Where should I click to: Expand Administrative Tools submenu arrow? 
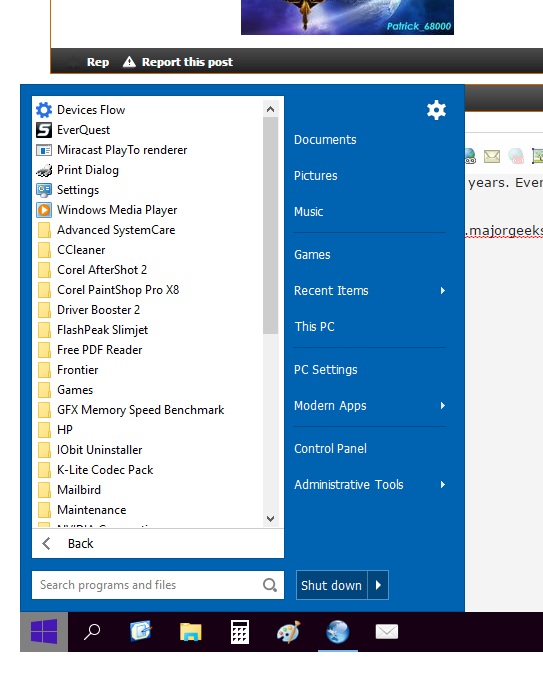[443, 485]
